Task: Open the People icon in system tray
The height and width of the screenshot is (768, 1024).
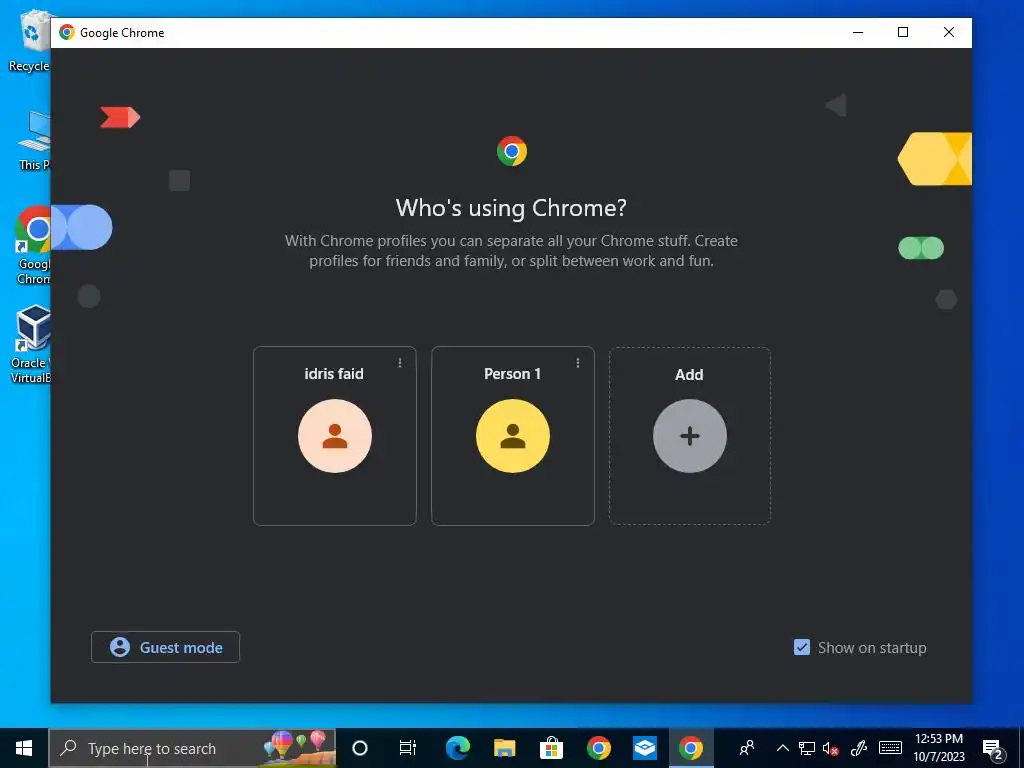Action: click(x=746, y=748)
